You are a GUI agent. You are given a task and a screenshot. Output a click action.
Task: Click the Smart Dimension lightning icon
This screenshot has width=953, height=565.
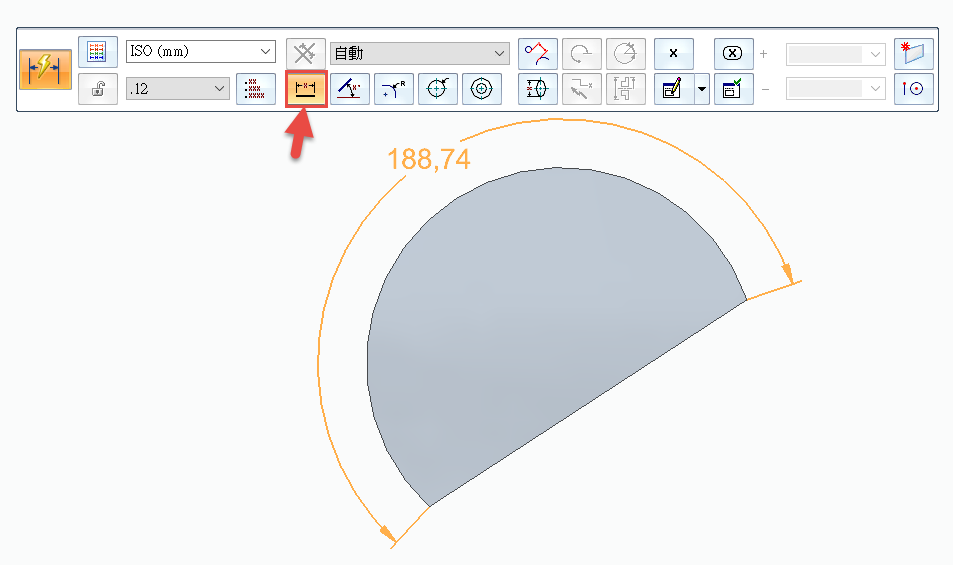(46, 70)
